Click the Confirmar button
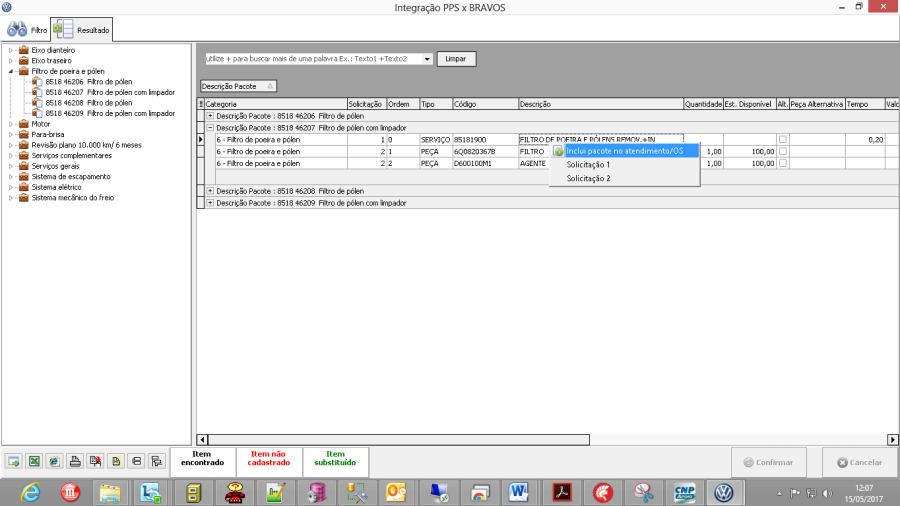The height and width of the screenshot is (506, 900). pyautogui.click(x=769, y=462)
